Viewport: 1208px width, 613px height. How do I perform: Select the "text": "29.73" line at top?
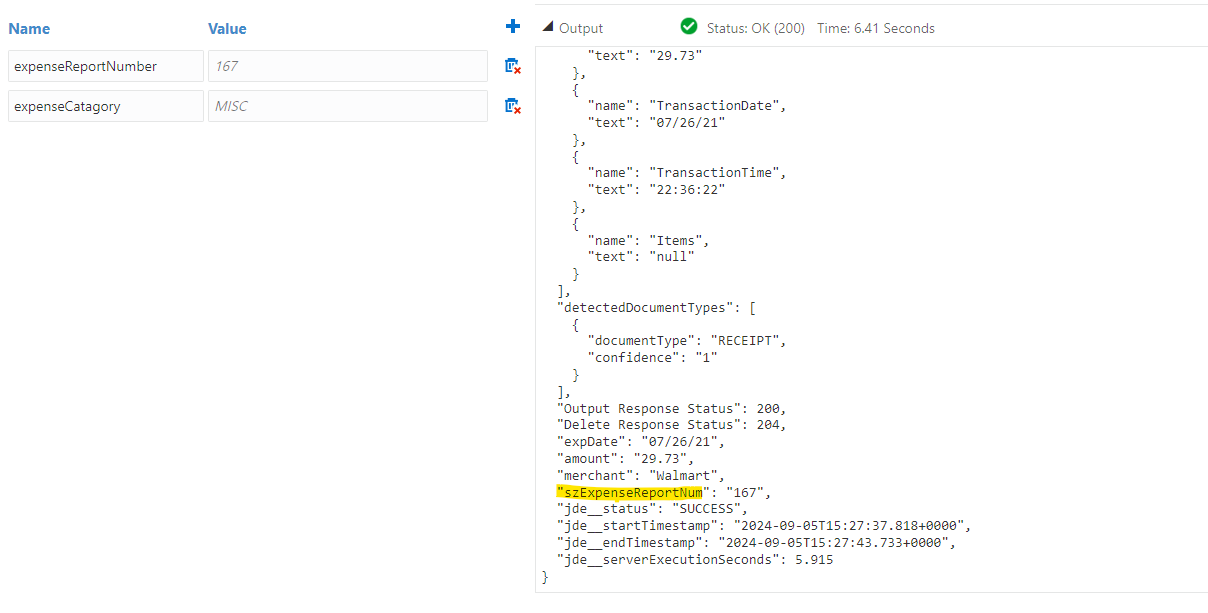point(646,55)
